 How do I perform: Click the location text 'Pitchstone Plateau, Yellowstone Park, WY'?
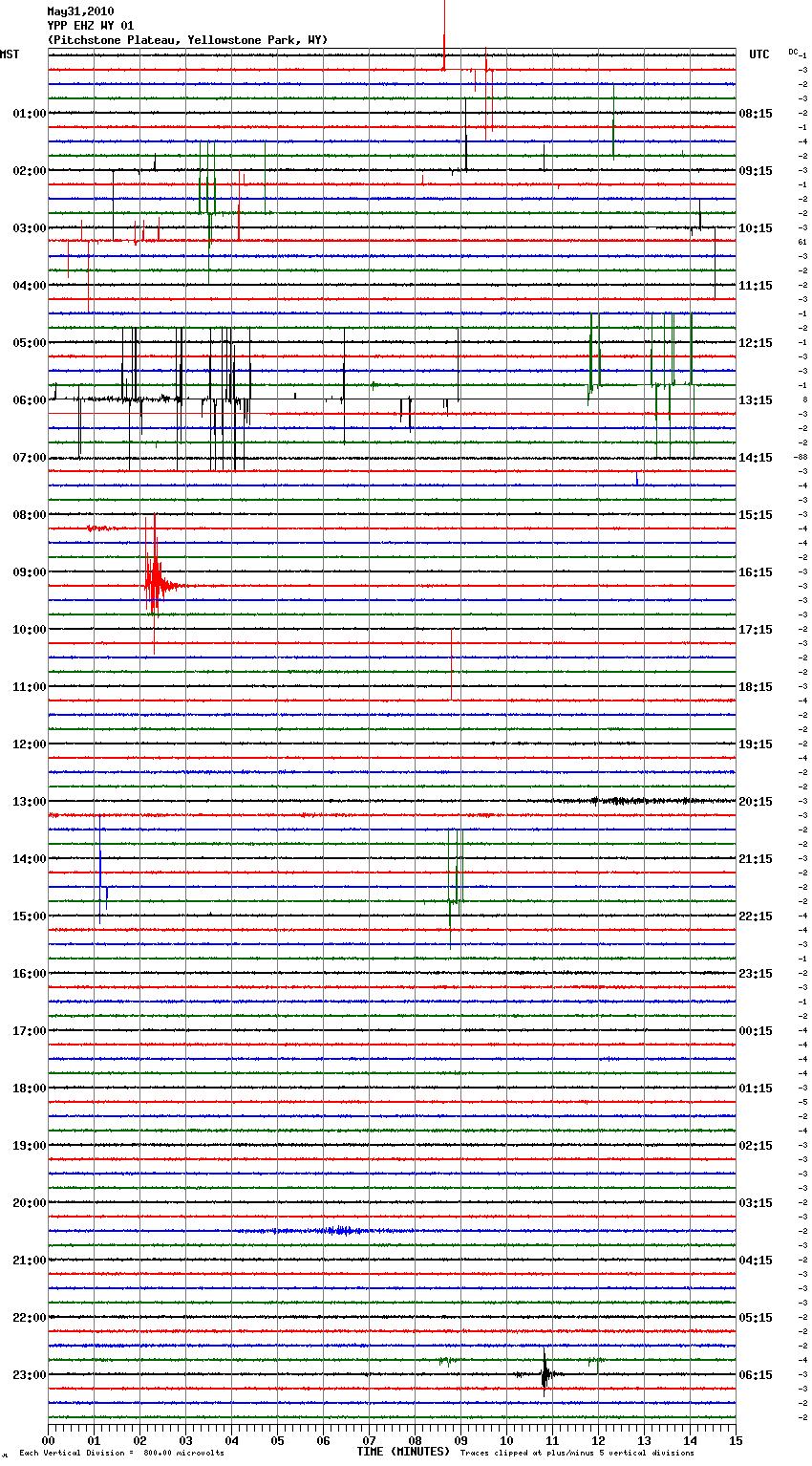click(187, 40)
